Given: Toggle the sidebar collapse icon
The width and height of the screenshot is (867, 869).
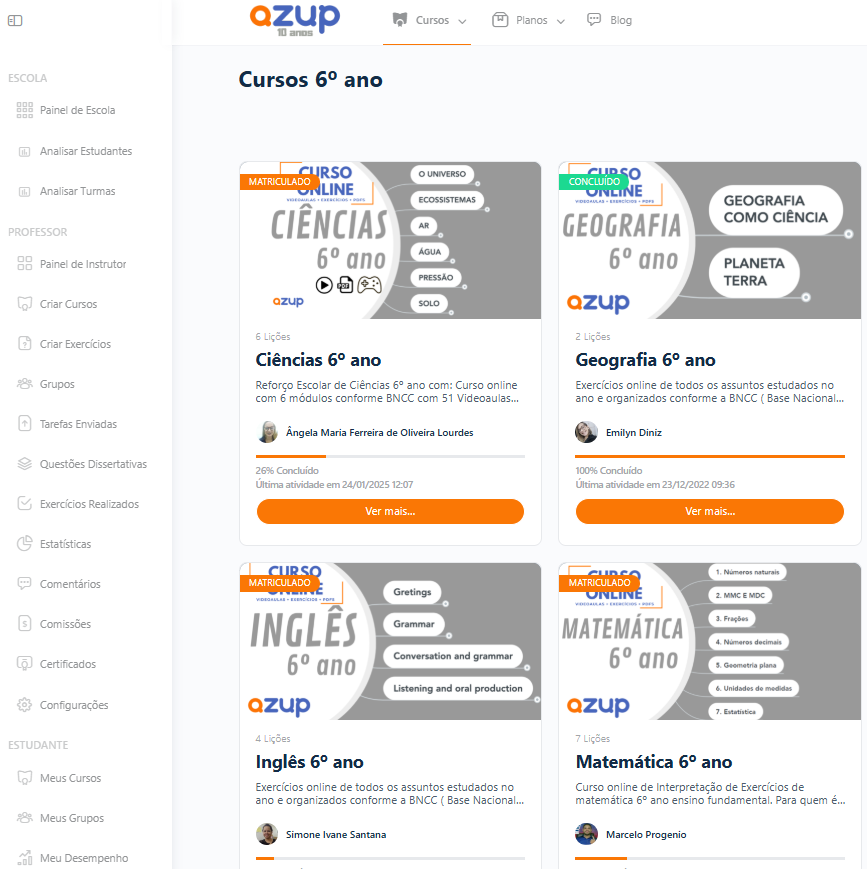Looking at the screenshot, I should 15,21.
